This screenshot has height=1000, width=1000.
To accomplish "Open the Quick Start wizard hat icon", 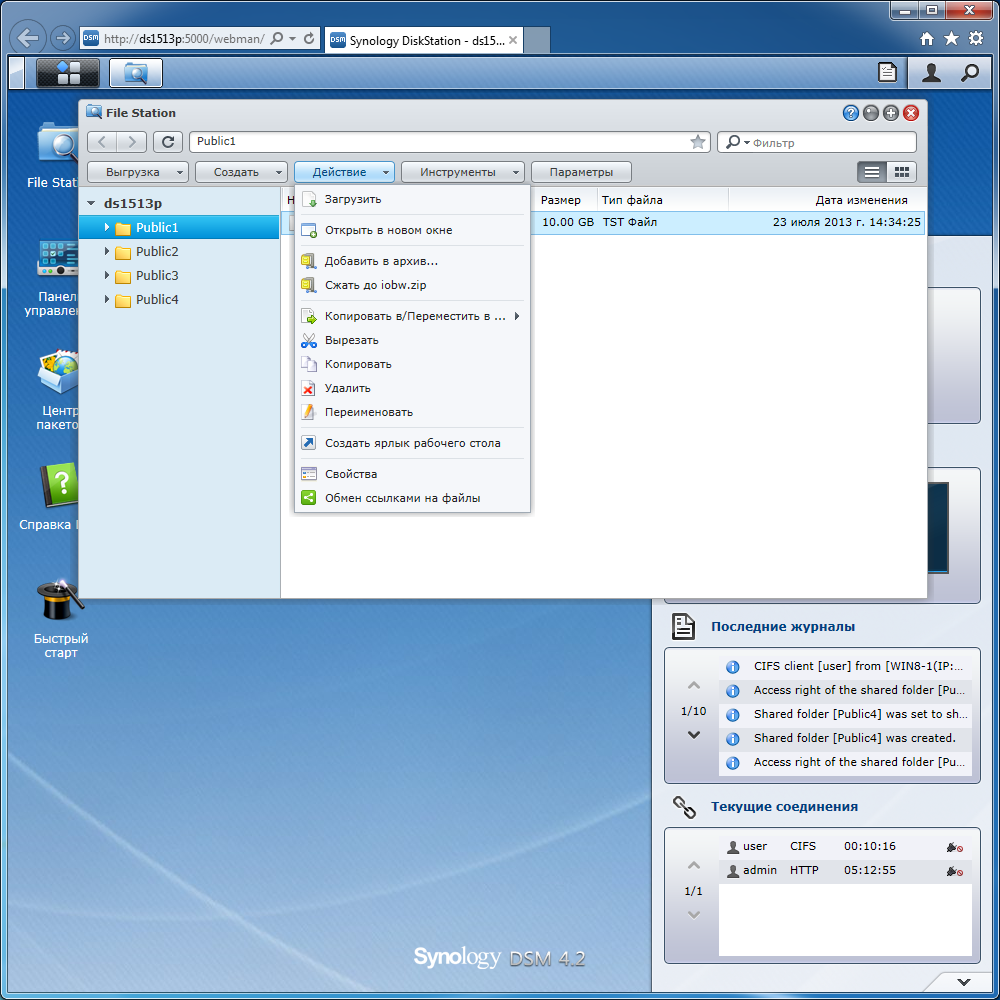I will tap(60, 601).
